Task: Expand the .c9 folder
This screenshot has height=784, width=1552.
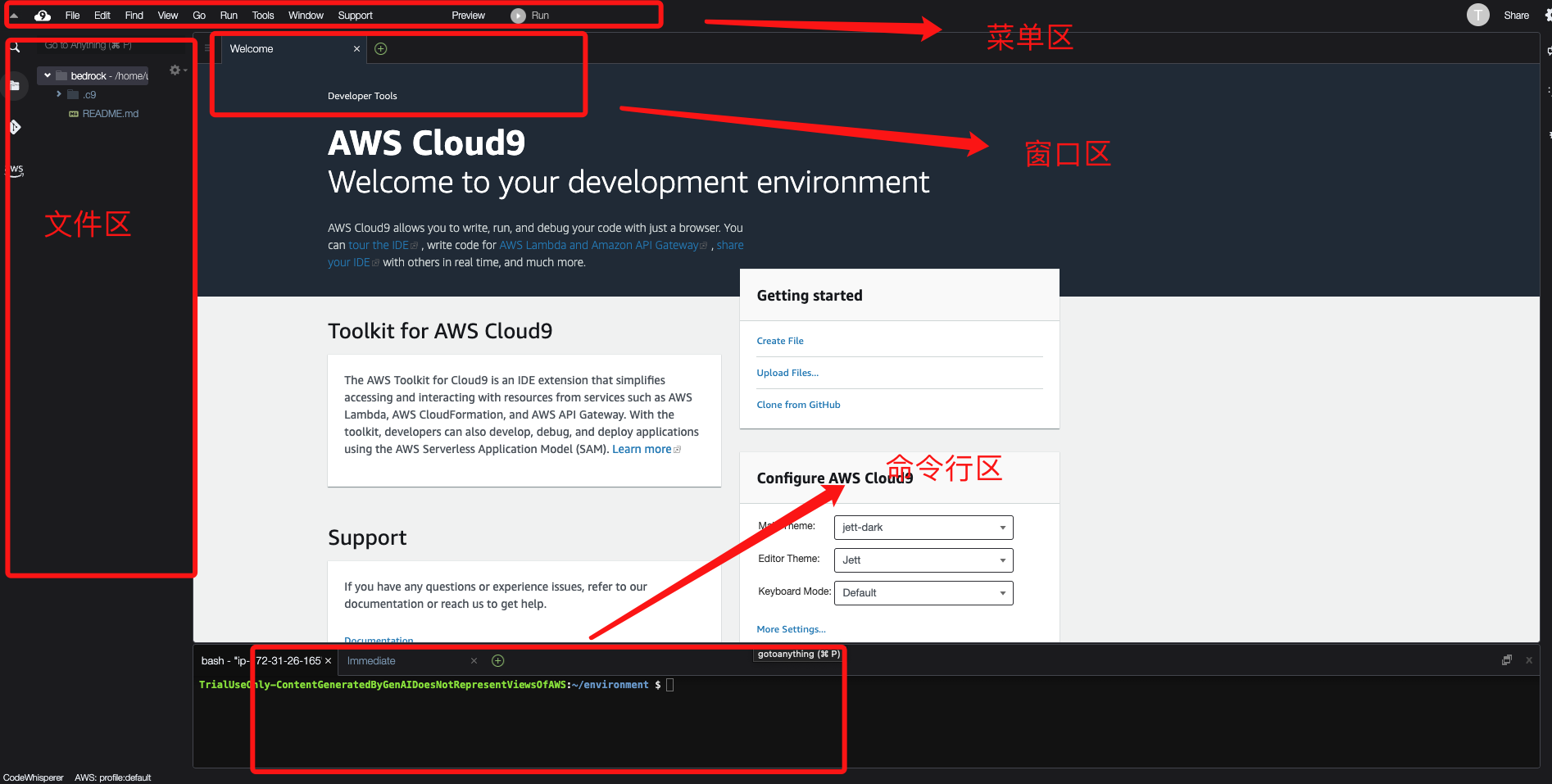Action: (59, 94)
